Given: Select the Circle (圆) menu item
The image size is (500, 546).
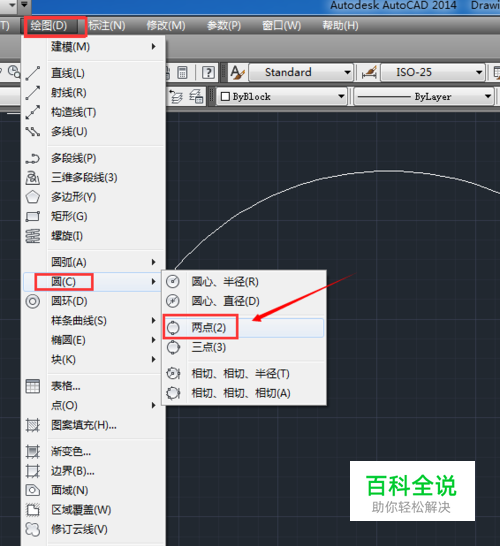Looking at the screenshot, I should 93,282.
